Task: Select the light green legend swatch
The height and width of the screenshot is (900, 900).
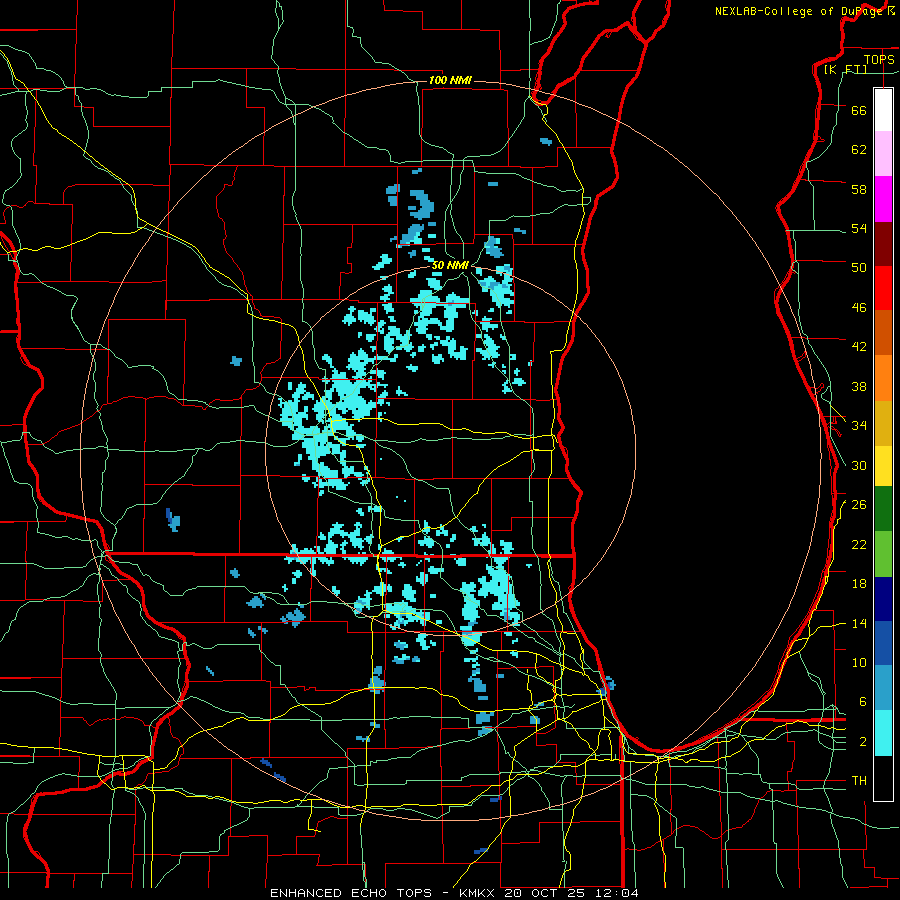Action: (x=883, y=554)
